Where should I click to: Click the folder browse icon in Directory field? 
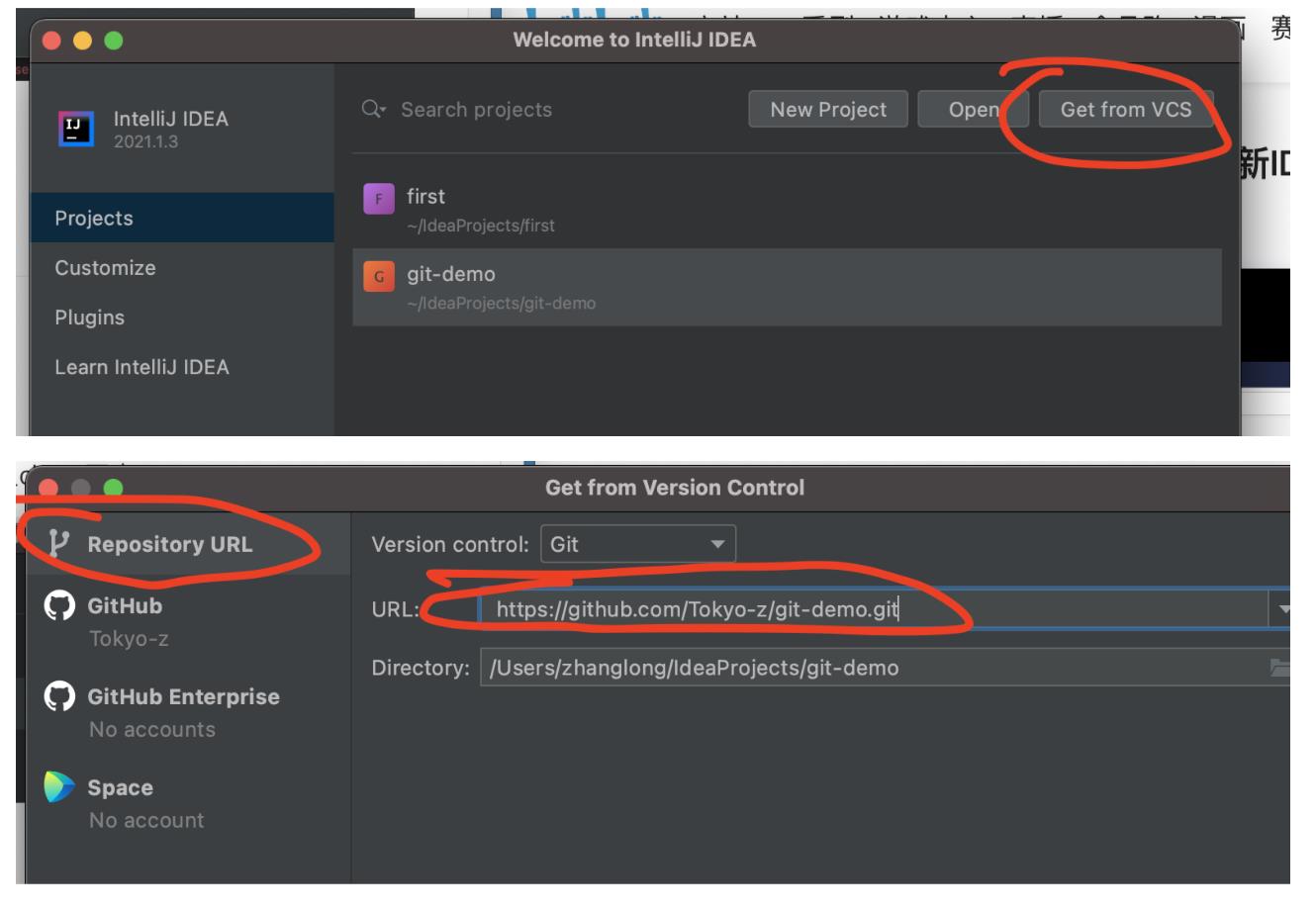click(x=1280, y=667)
